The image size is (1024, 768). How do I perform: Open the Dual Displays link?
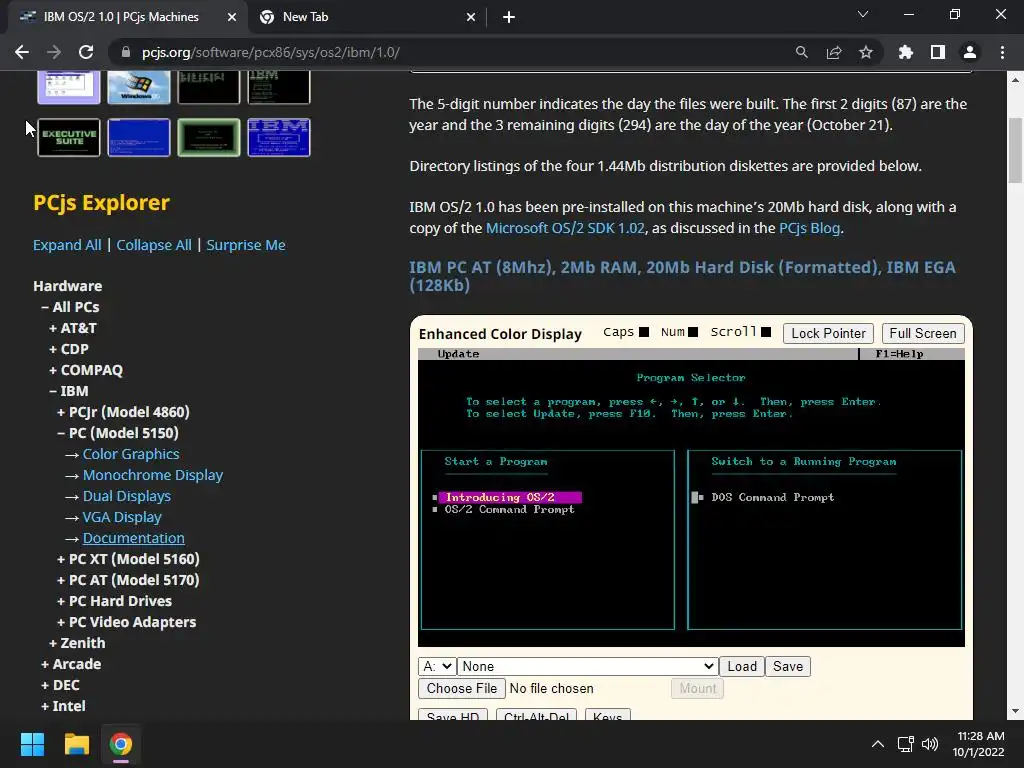127,496
